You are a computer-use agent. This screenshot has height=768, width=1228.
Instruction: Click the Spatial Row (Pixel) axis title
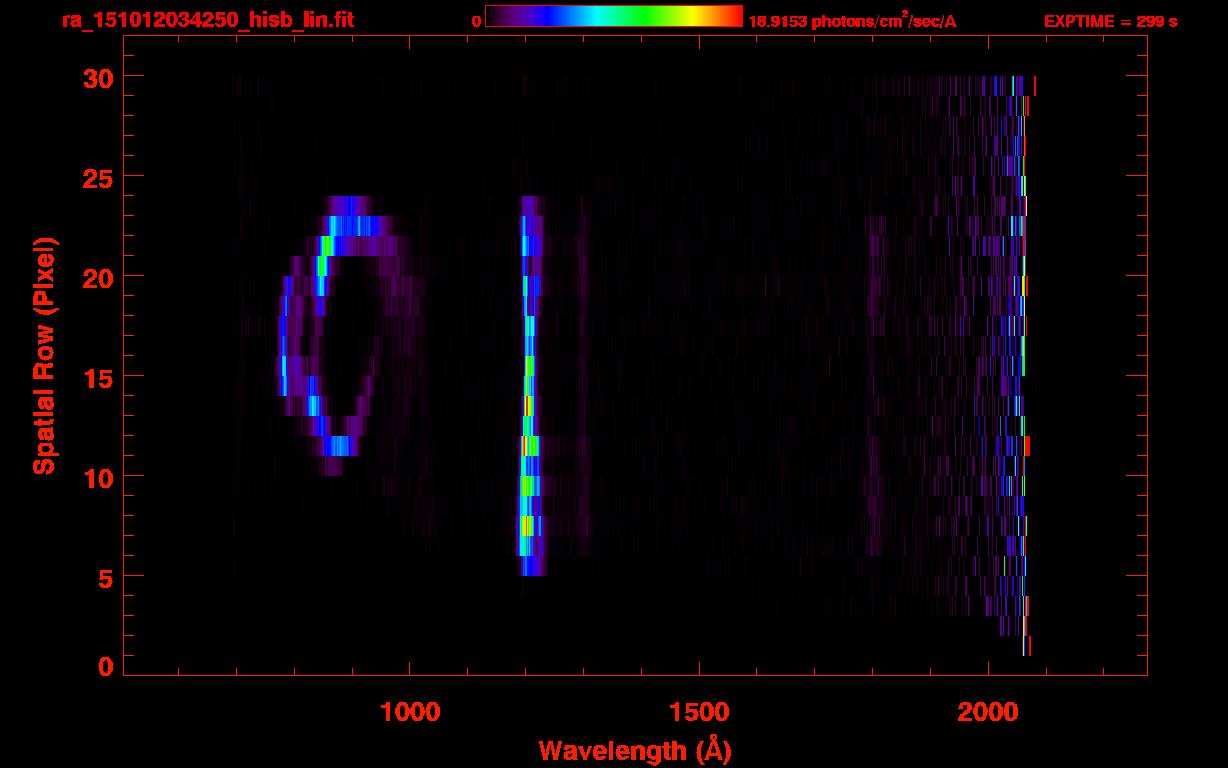click(44, 355)
